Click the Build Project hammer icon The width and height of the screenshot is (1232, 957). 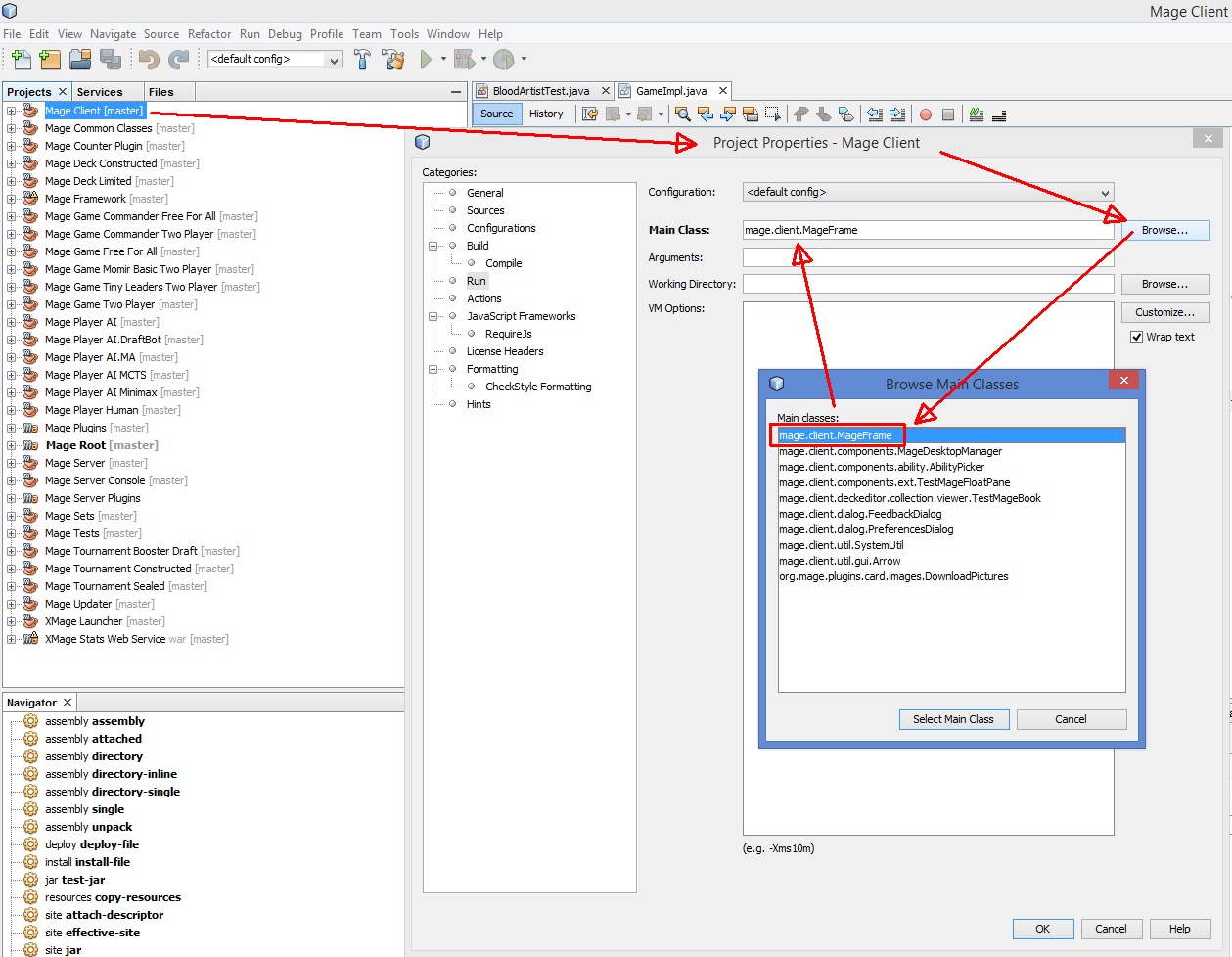pos(362,60)
